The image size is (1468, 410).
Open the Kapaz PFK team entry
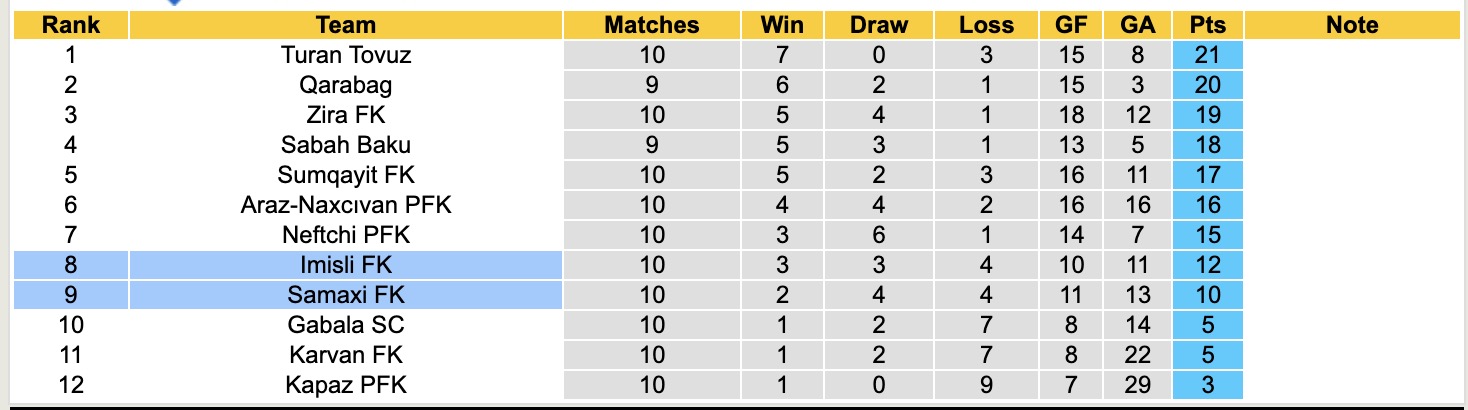pyautogui.click(x=346, y=385)
